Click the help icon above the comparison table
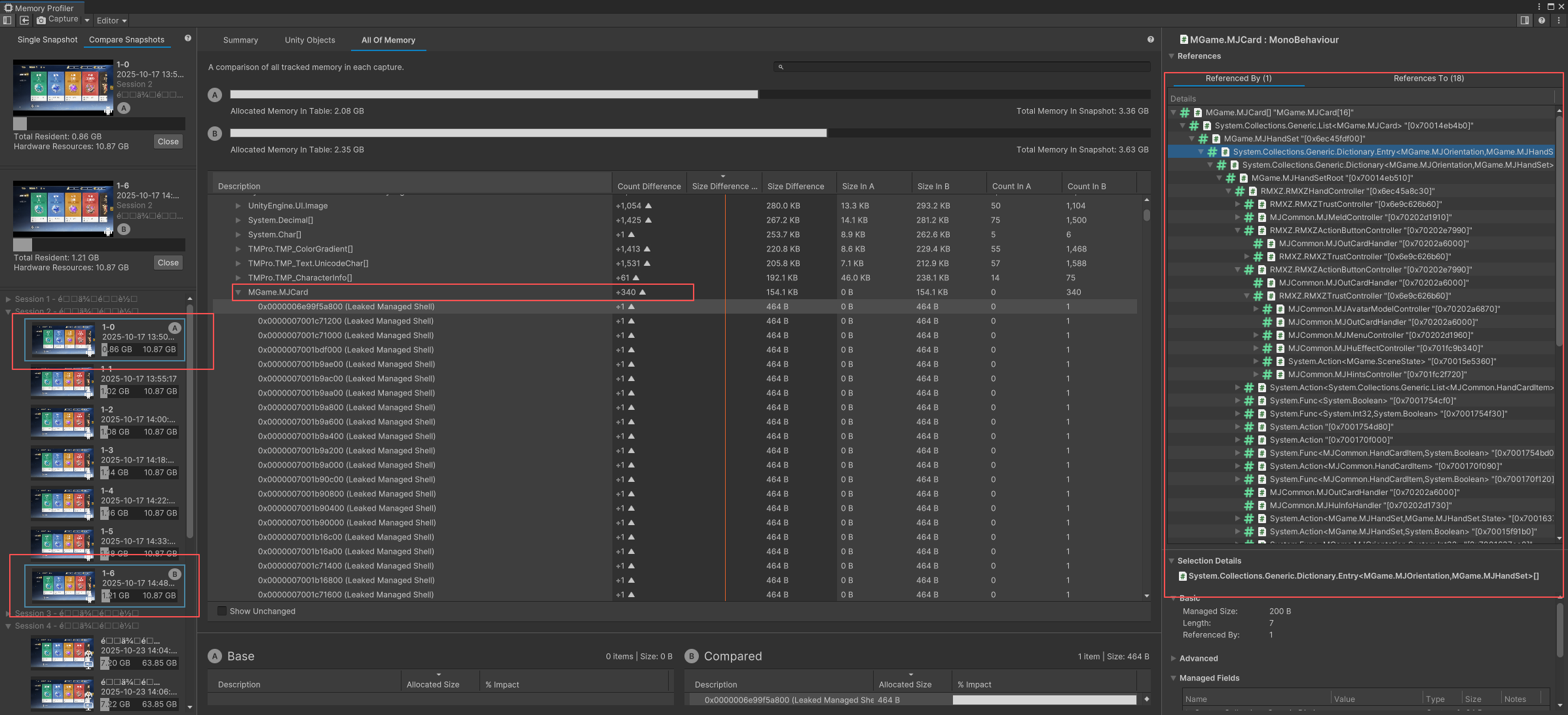The image size is (1568, 715). [x=1150, y=40]
